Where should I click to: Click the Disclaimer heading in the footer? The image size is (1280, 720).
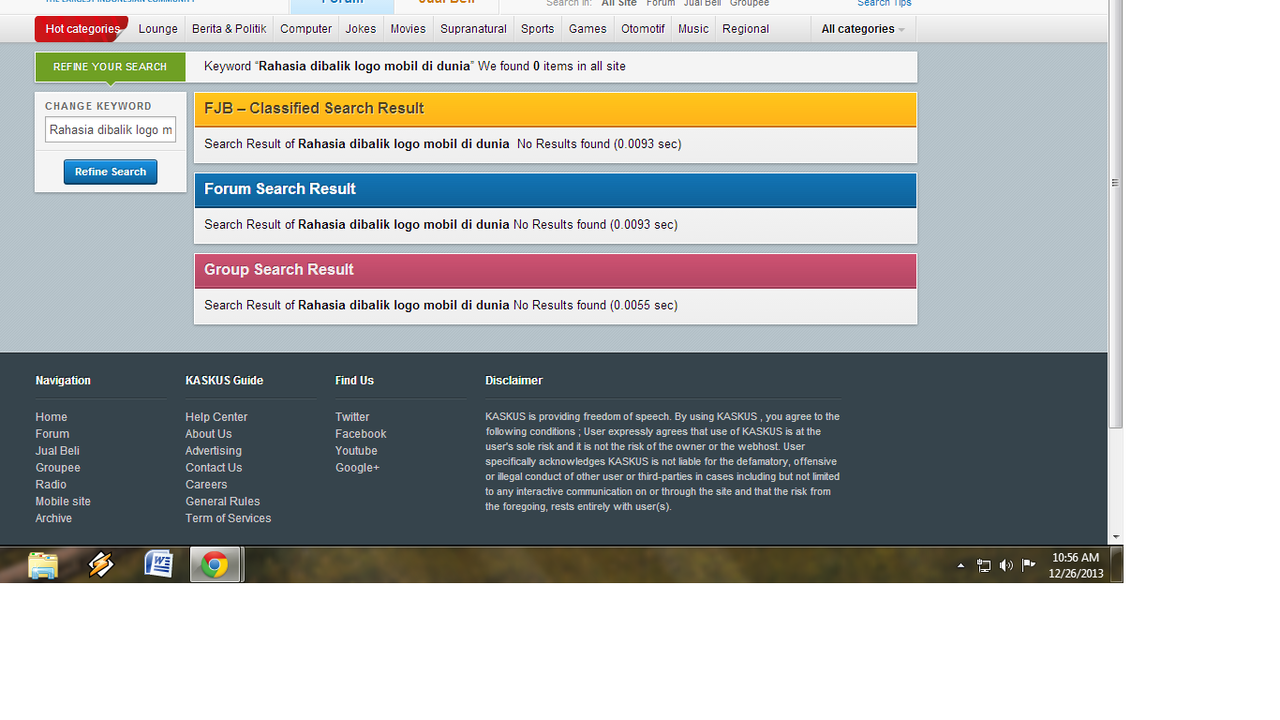514,381
